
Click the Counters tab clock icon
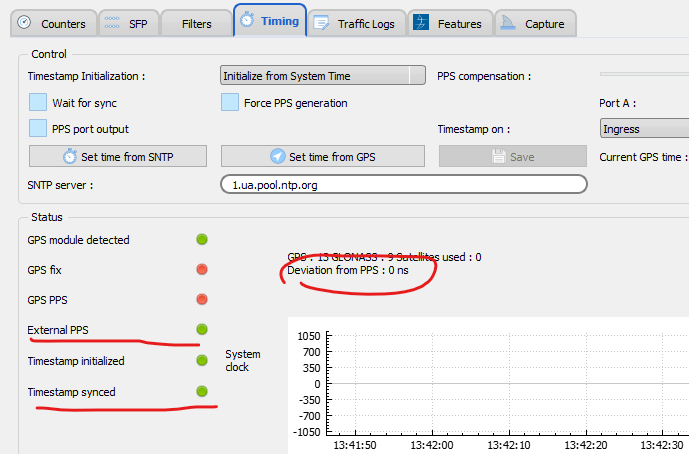click(25, 23)
